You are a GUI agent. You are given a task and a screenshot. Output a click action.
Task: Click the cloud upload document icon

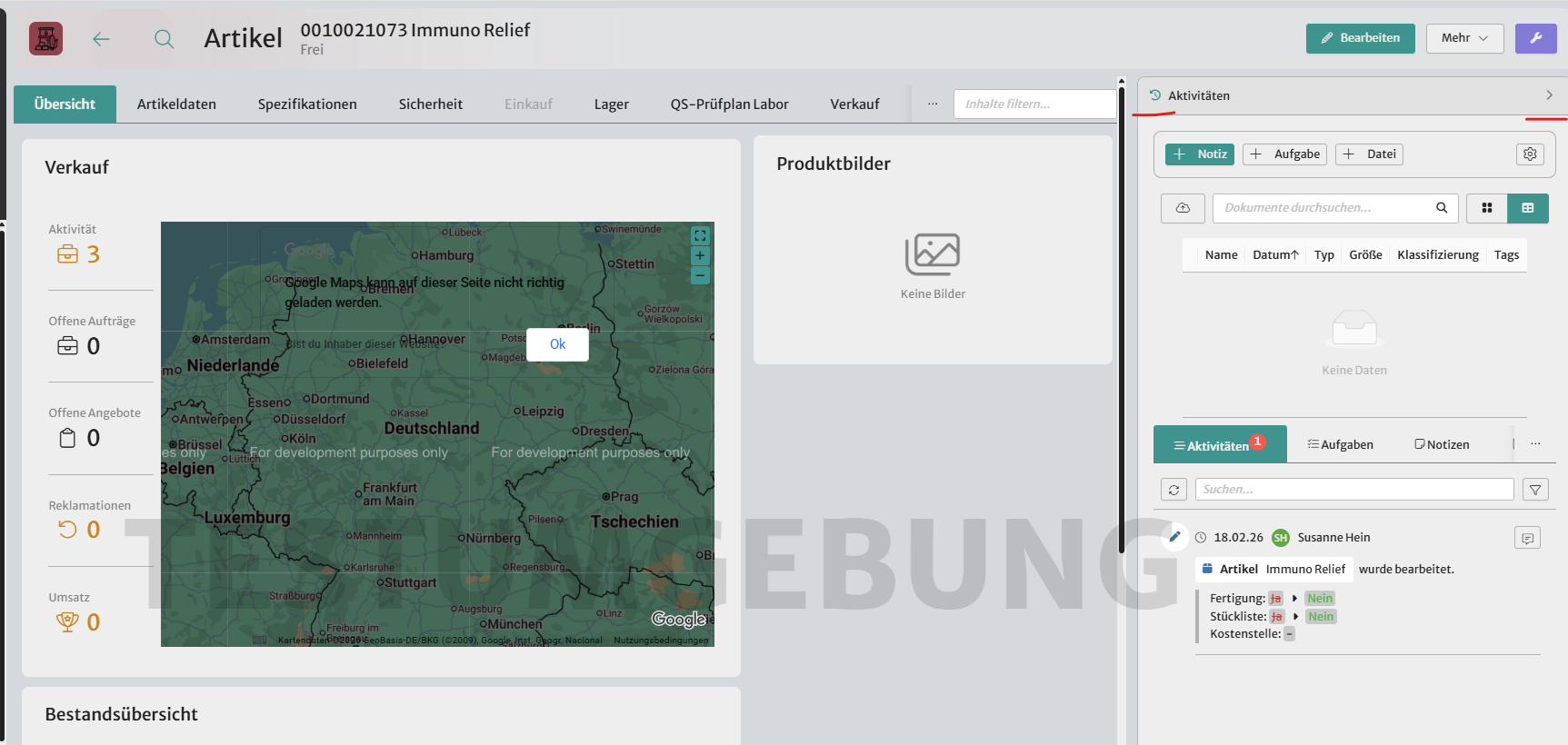click(x=1183, y=208)
